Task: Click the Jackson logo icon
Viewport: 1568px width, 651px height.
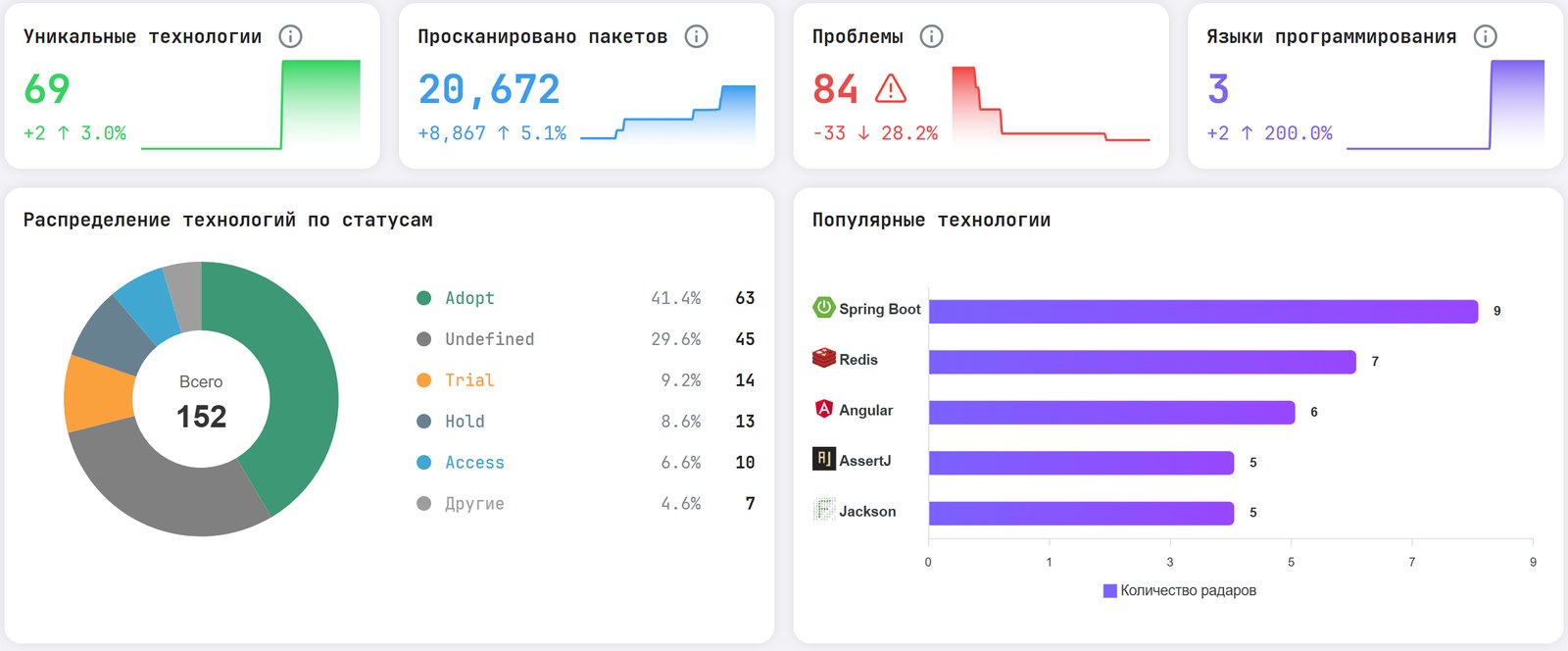Action: click(x=824, y=510)
